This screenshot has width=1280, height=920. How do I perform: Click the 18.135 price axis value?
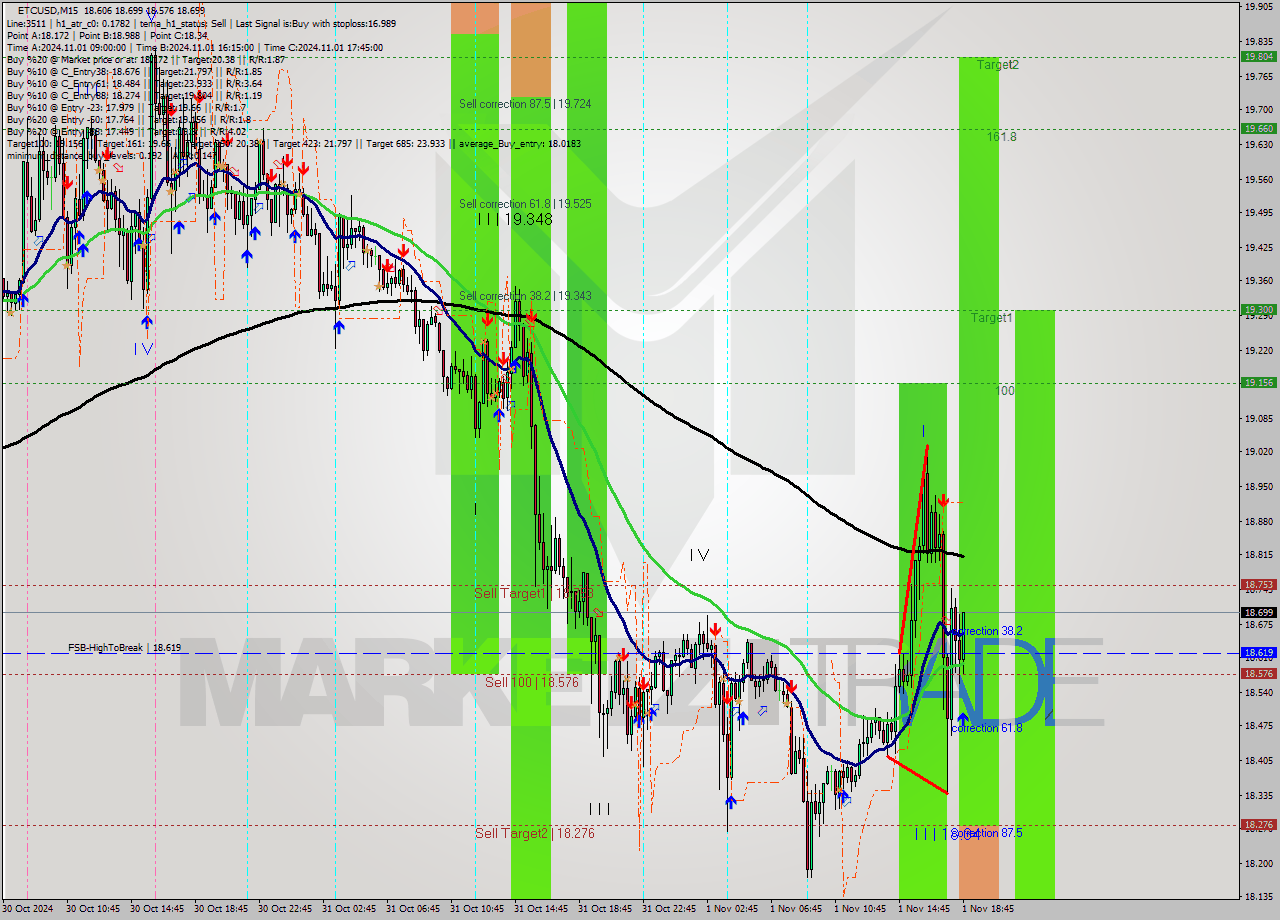click(x=1258, y=897)
